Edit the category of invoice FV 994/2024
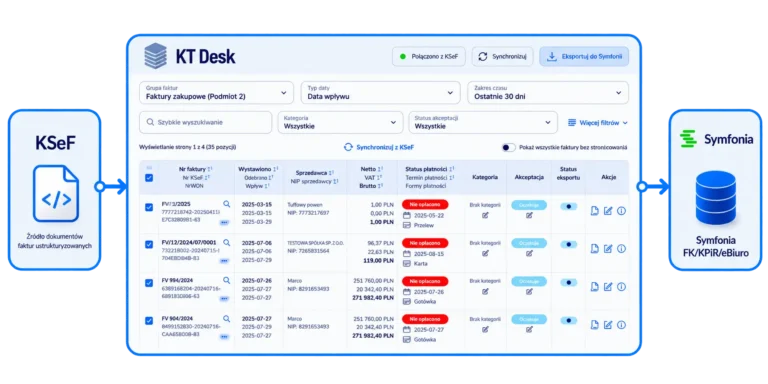This screenshot has width=768, height=384. click(485, 291)
